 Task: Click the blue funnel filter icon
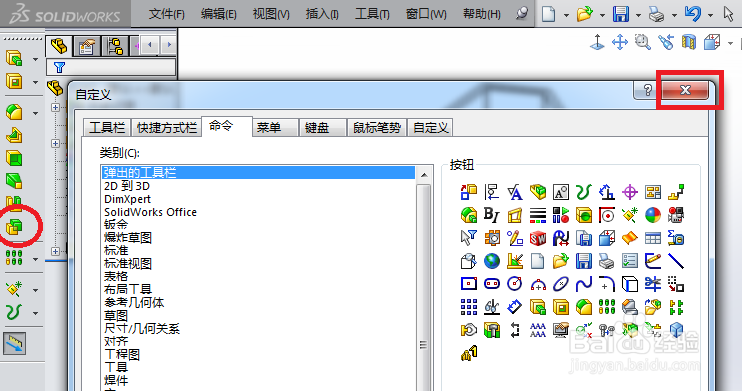[x=60, y=67]
